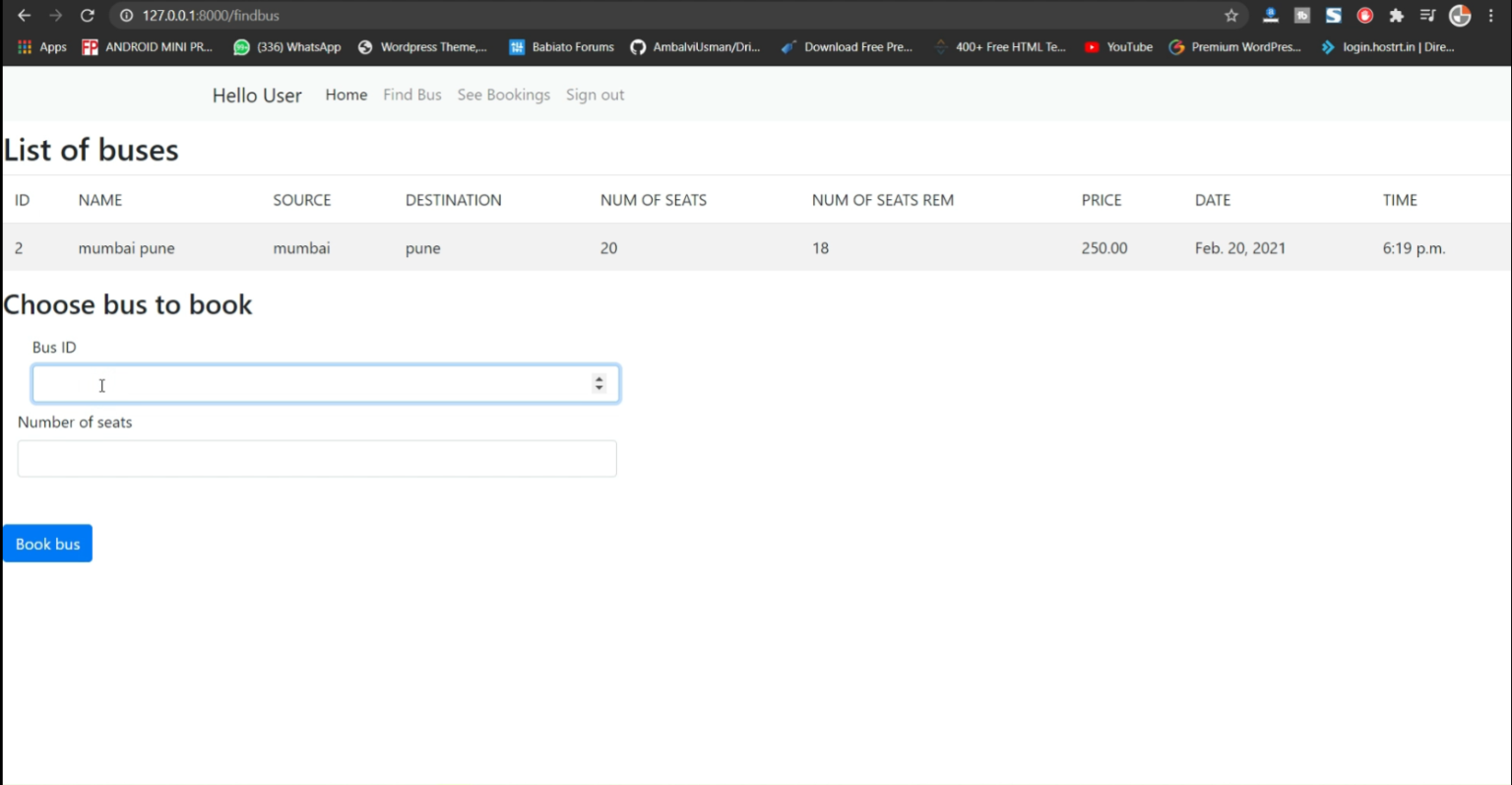
Task: Click the Book bus button
Action: click(x=47, y=544)
